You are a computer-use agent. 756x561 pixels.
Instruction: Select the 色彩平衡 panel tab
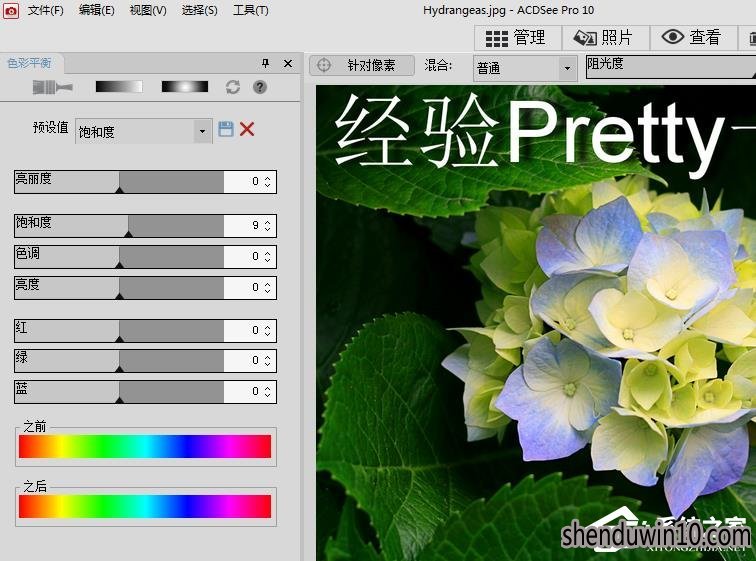30,63
